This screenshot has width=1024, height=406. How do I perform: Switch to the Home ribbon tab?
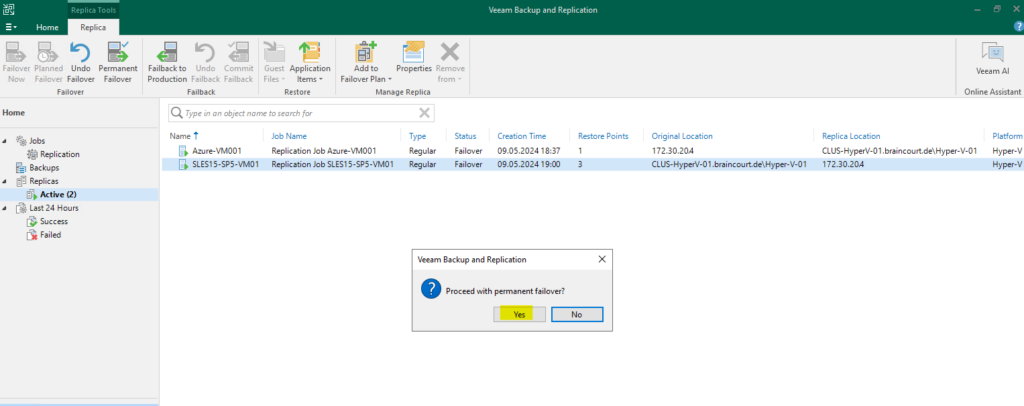(x=47, y=27)
